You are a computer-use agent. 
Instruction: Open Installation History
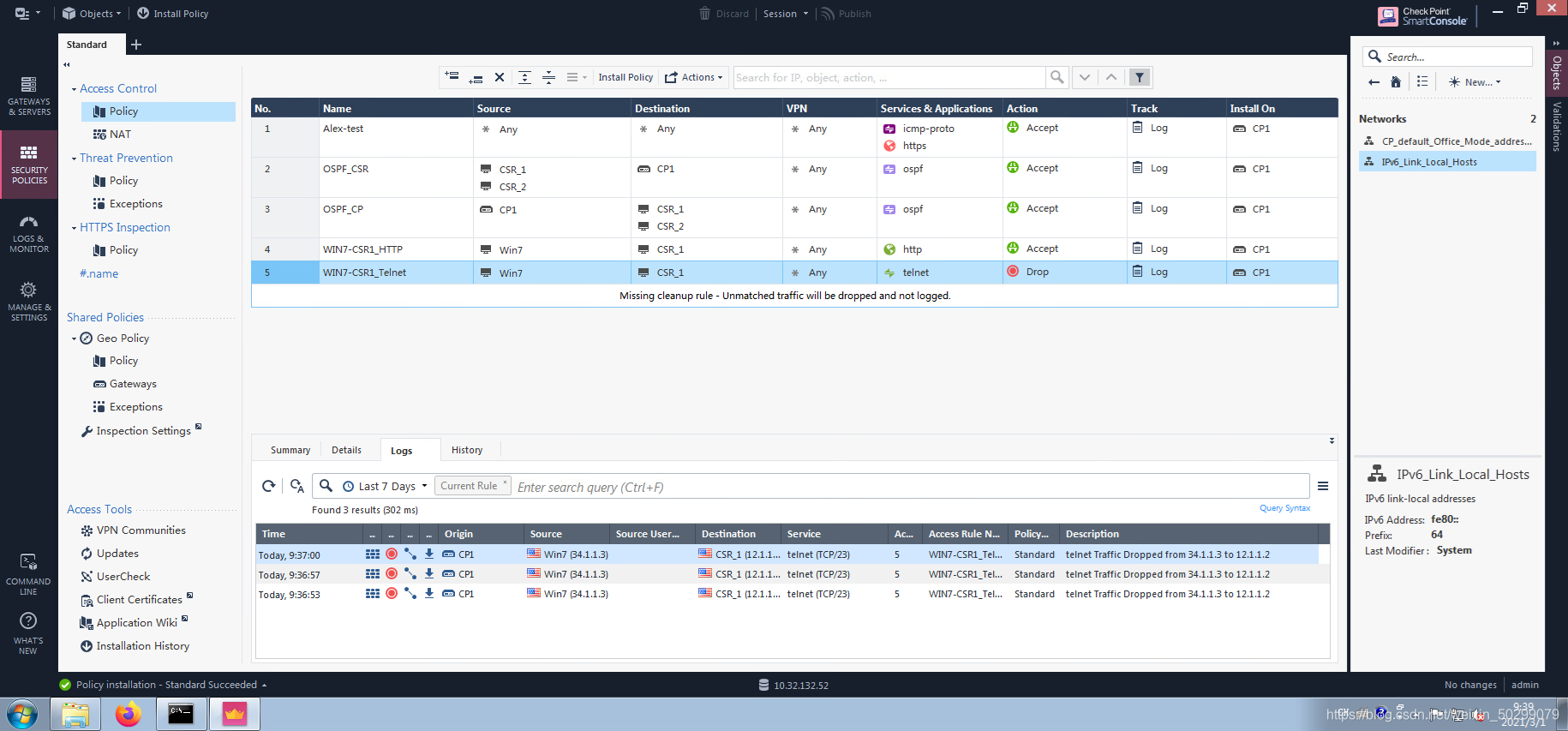[x=135, y=646]
